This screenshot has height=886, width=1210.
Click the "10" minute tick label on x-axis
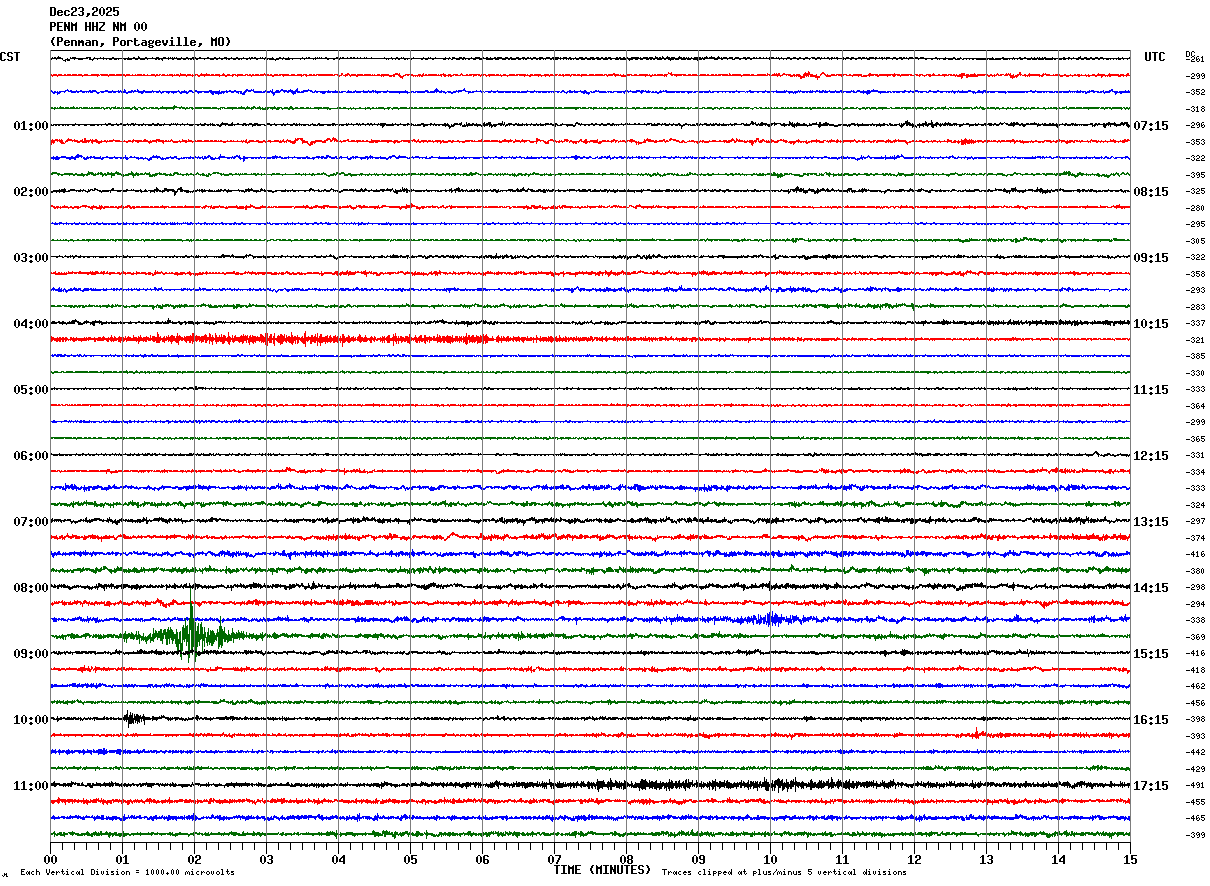(770, 859)
